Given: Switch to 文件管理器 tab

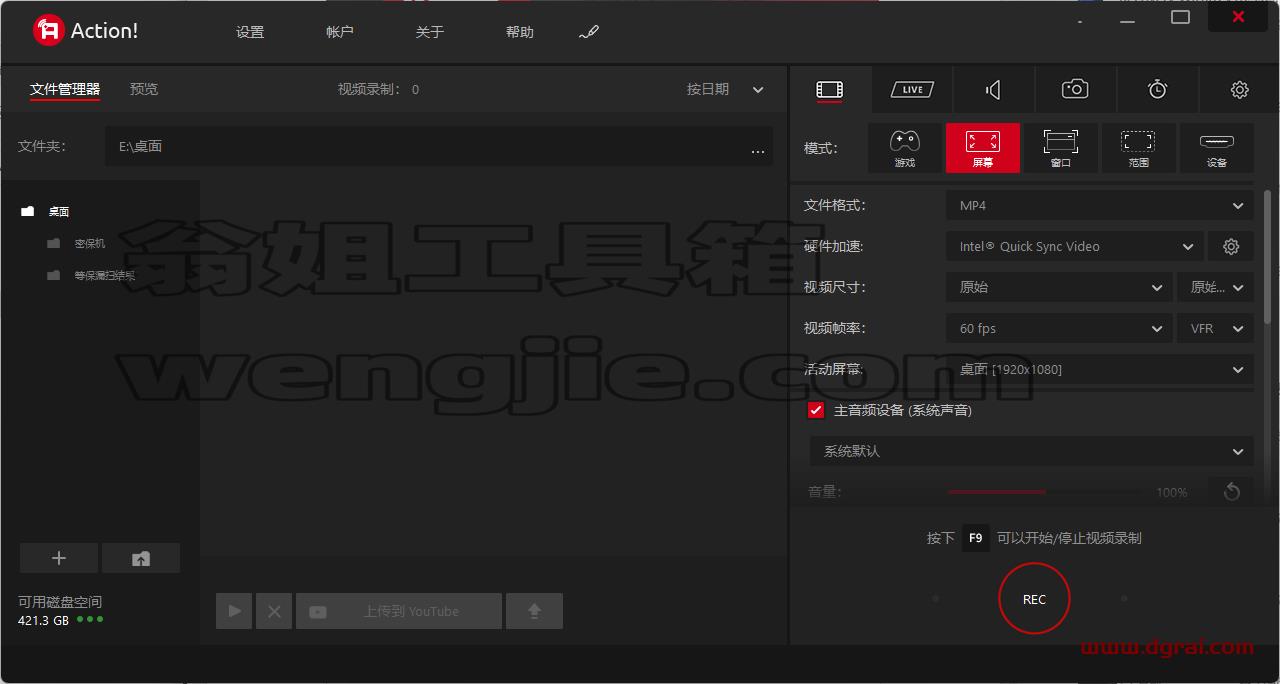Looking at the screenshot, I should pos(65,89).
